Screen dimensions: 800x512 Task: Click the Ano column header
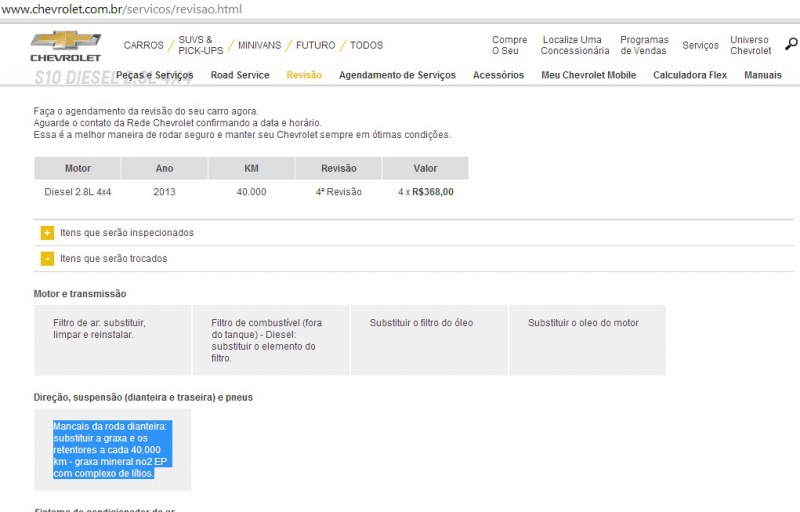coord(164,168)
